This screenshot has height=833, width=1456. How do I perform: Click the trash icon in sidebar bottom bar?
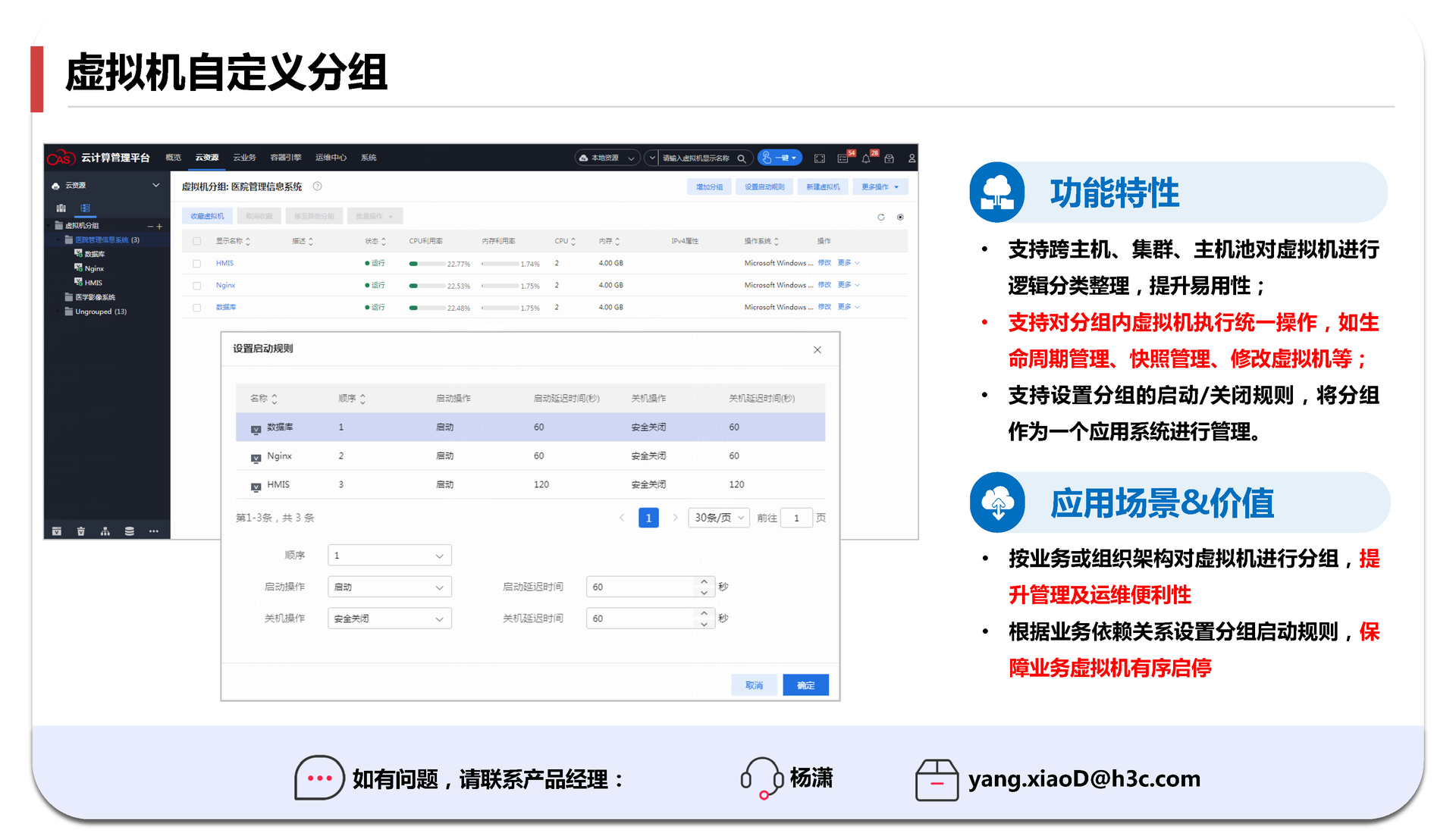(x=81, y=531)
